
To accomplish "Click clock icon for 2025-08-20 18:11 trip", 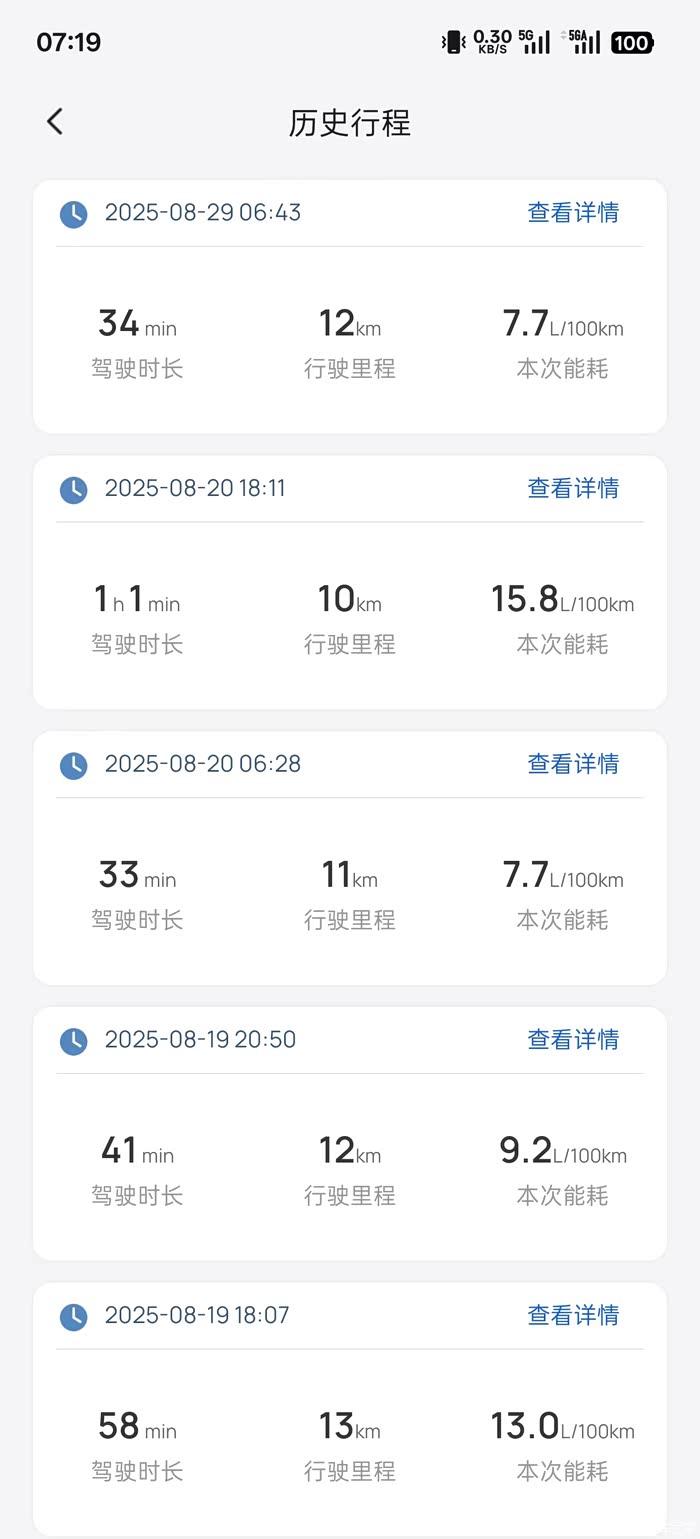I will (74, 489).
